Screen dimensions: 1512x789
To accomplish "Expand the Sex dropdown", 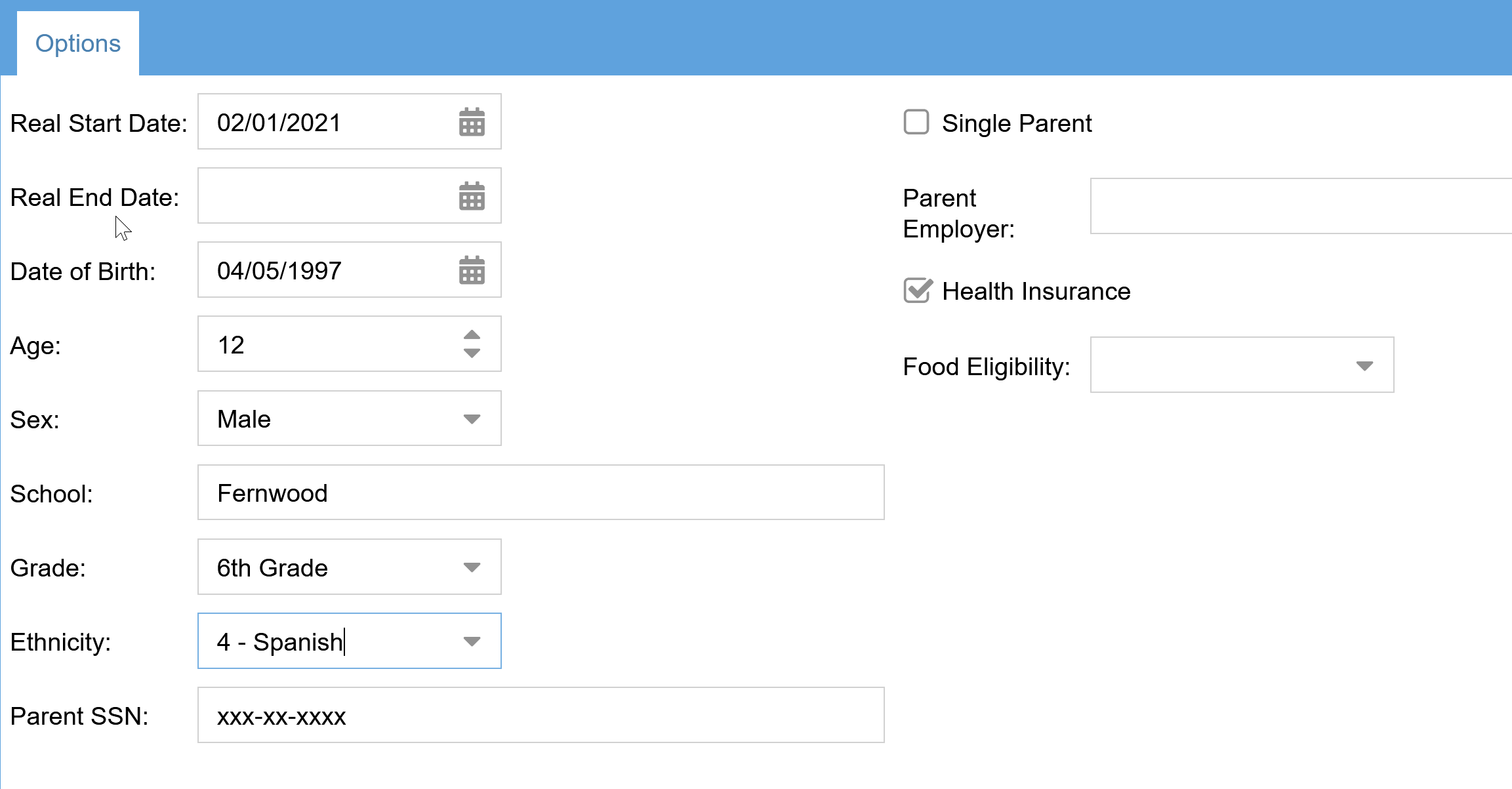I will pyautogui.click(x=472, y=419).
